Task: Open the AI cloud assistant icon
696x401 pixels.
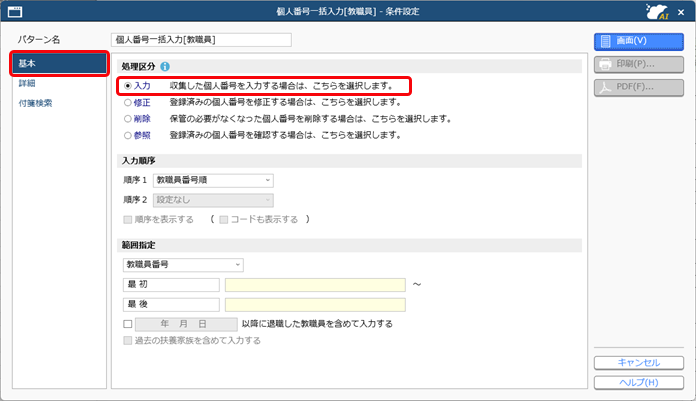Action: click(x=657, y=12)
